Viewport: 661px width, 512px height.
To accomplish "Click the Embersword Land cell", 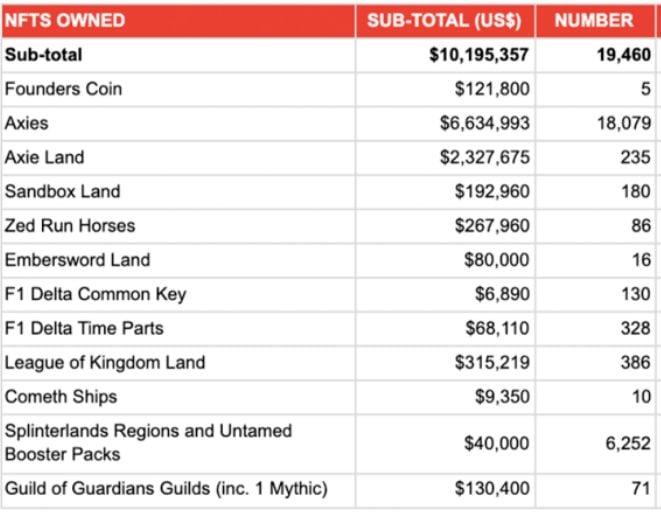I will 77,260.
